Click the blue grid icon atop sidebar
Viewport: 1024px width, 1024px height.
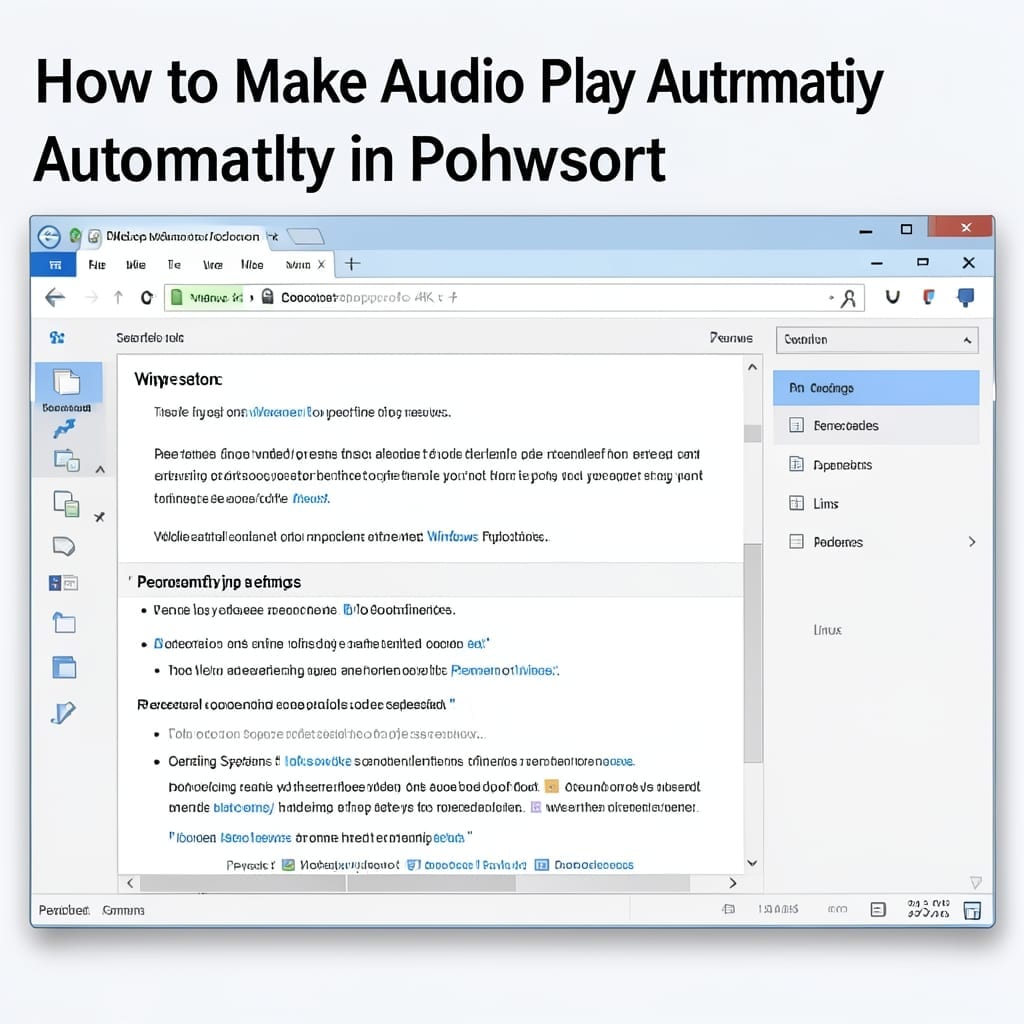coord(57,338)
